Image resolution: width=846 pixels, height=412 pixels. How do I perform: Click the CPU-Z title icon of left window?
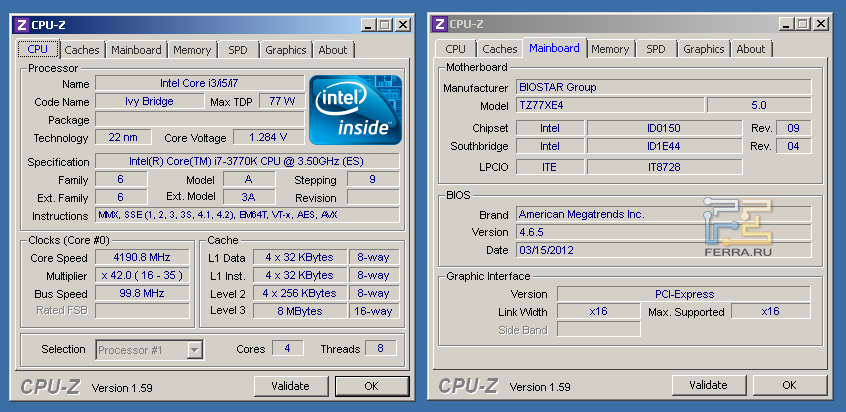22,25
